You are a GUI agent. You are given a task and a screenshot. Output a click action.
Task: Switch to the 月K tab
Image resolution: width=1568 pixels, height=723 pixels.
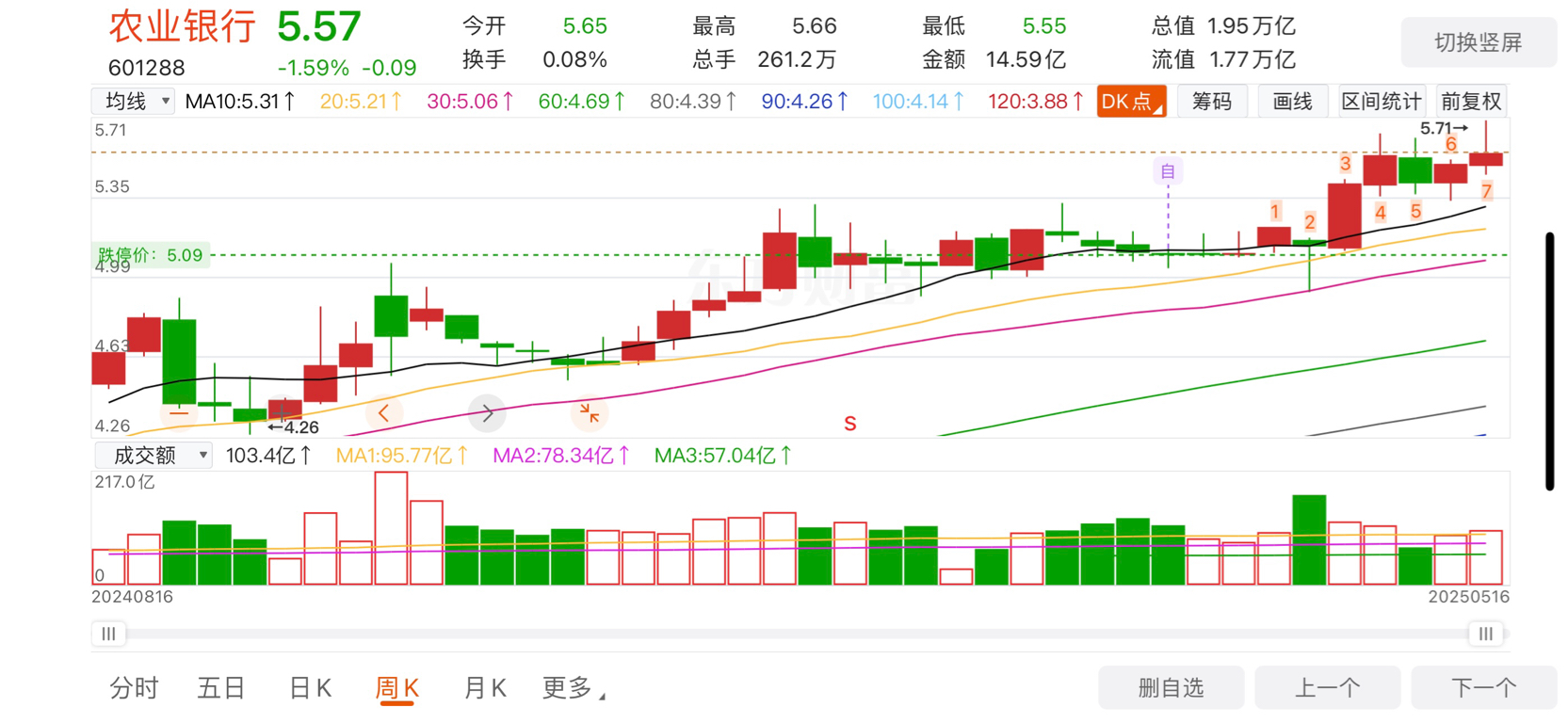[485, 688]
